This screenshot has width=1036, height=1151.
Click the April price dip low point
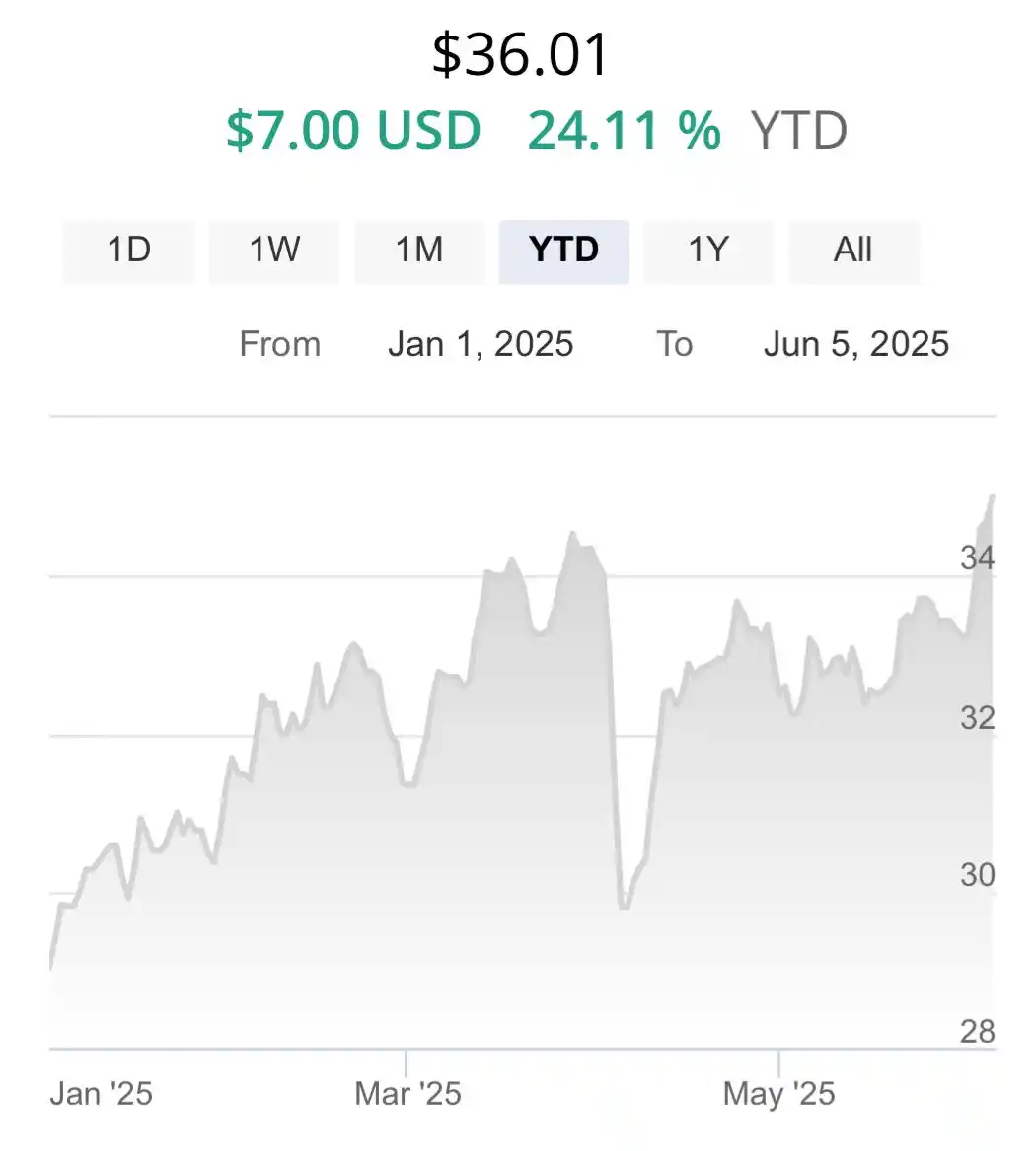[x=625, y=907]
